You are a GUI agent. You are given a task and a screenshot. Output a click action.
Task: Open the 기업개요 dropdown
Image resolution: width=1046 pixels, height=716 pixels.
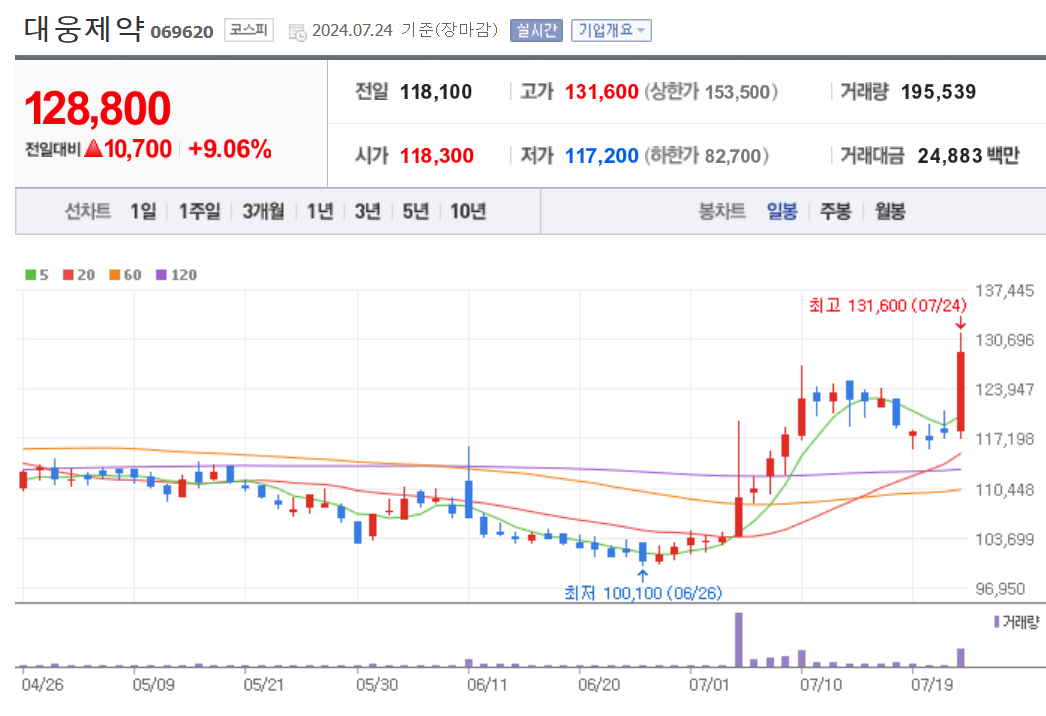pyautogui.click(x=611, y=31)
